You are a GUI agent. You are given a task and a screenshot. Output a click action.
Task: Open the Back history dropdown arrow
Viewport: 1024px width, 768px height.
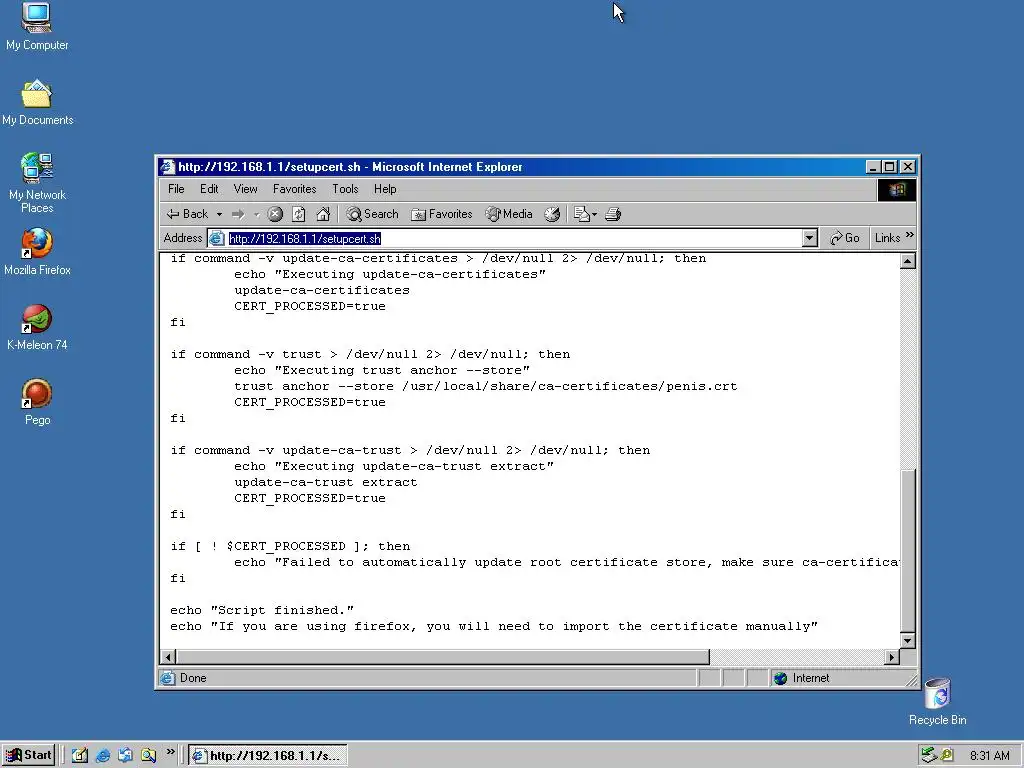click(x=219, y=214)
